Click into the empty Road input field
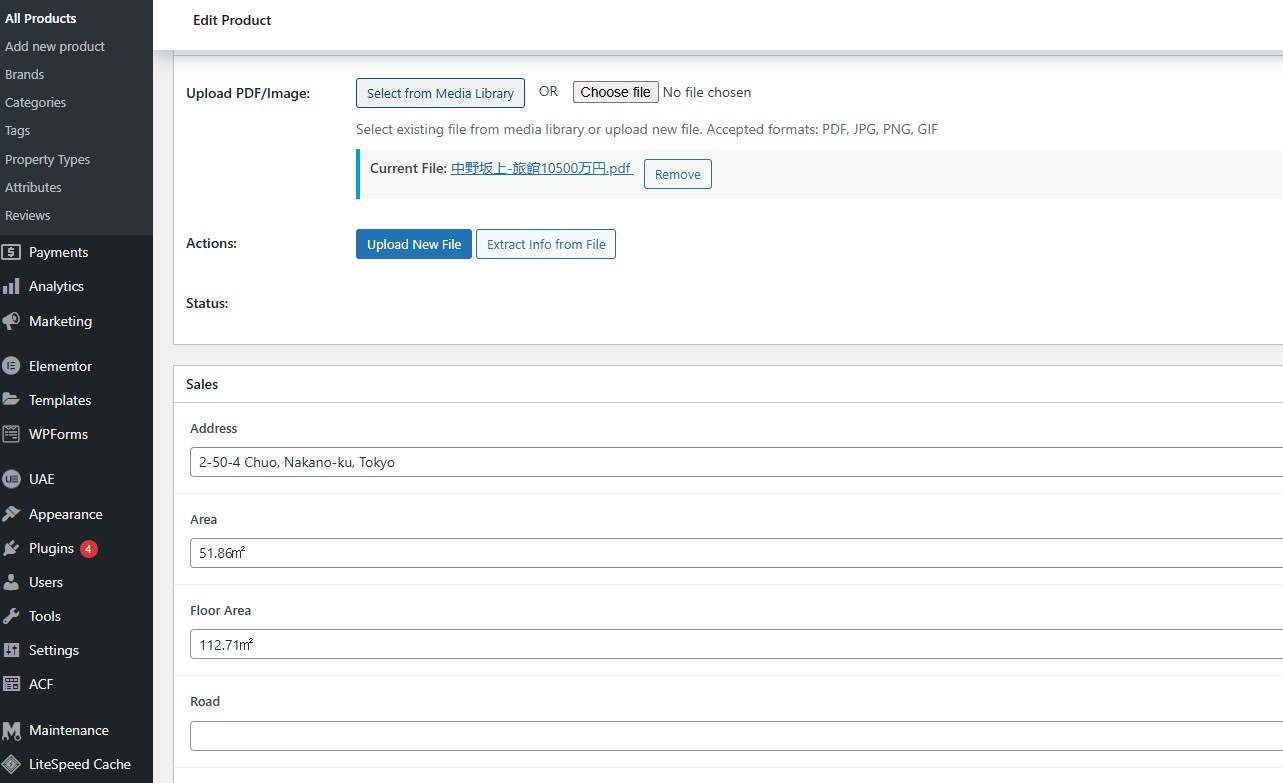The height and width of the screenshot is (783, 1283). tap(735, 736)
